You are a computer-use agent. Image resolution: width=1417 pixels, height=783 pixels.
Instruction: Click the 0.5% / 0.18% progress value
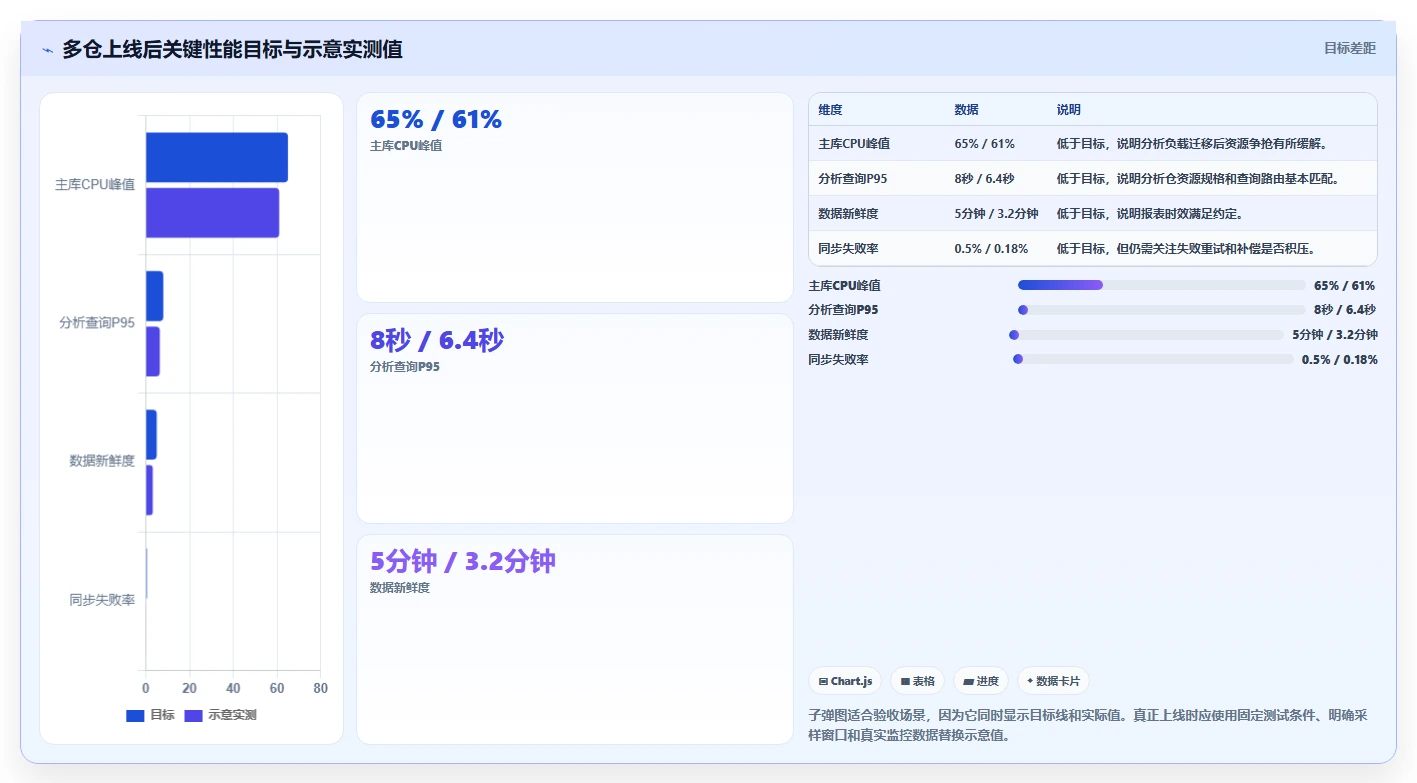(1339, 359)
